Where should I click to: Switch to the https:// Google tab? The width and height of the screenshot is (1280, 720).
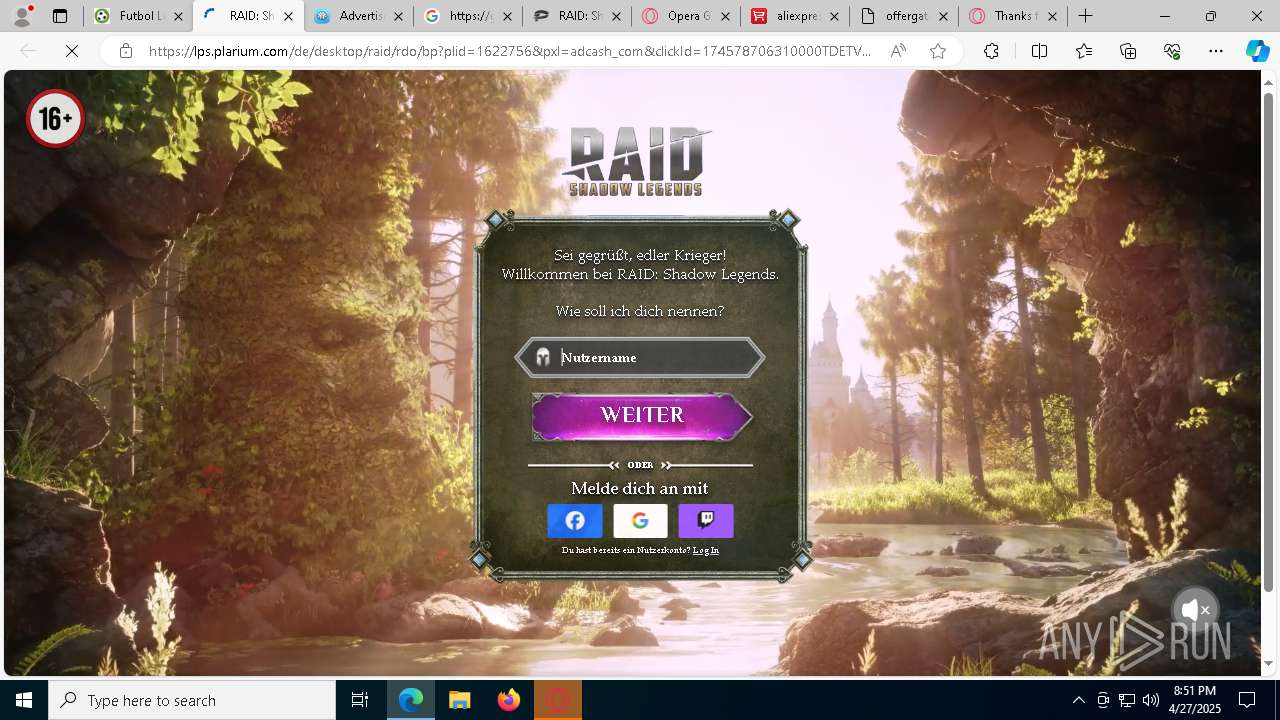468,16
